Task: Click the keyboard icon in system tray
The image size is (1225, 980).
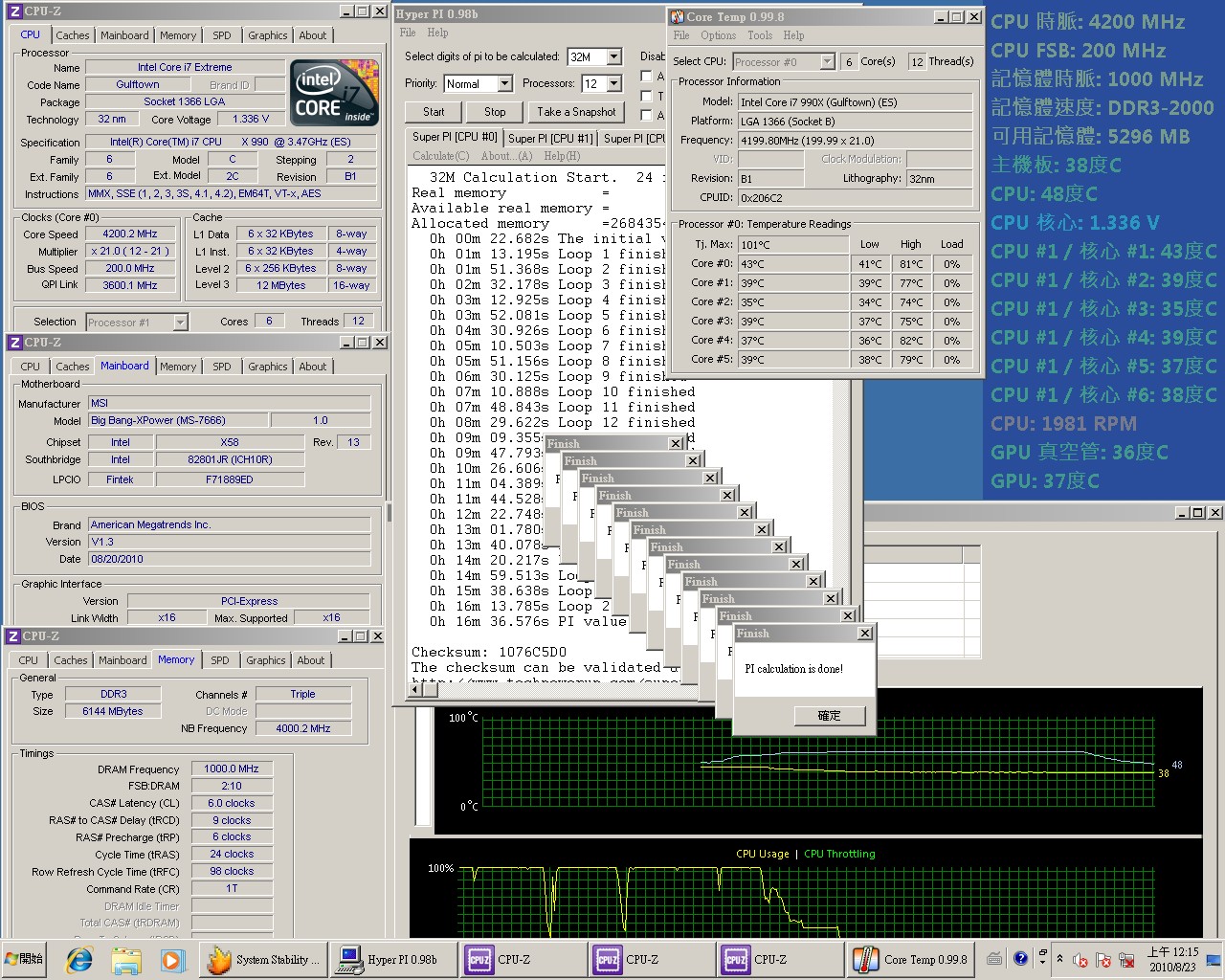Action: pos(995,958)
